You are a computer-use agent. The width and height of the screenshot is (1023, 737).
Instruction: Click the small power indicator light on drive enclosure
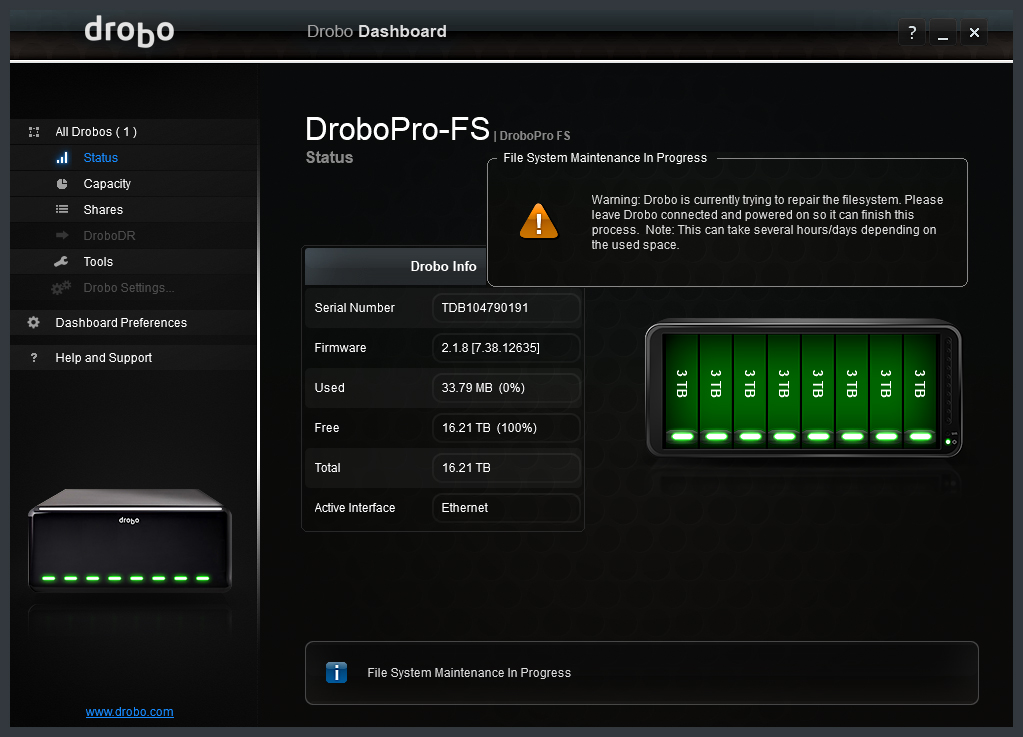948,442
